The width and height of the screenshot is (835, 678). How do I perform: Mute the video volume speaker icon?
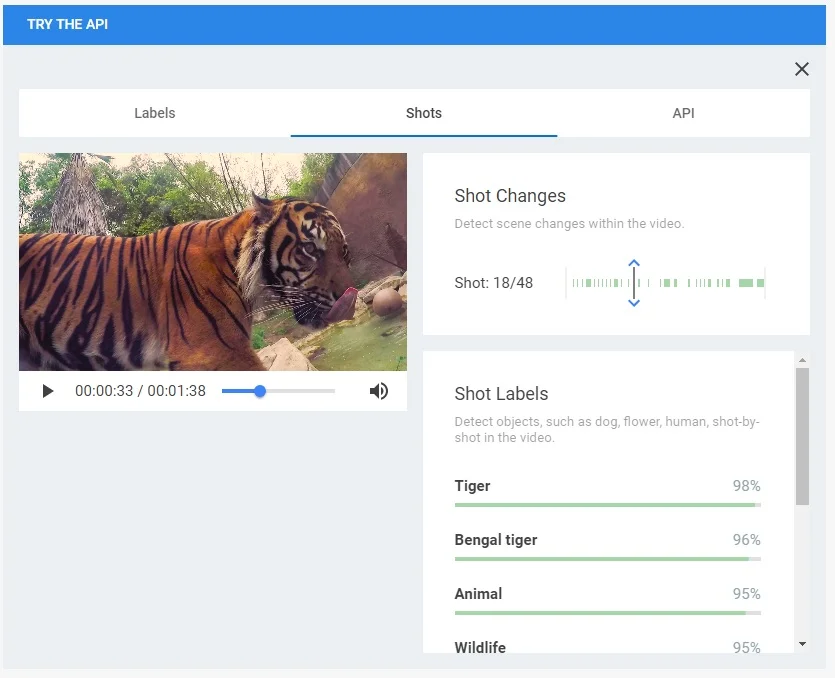(379, 391)
